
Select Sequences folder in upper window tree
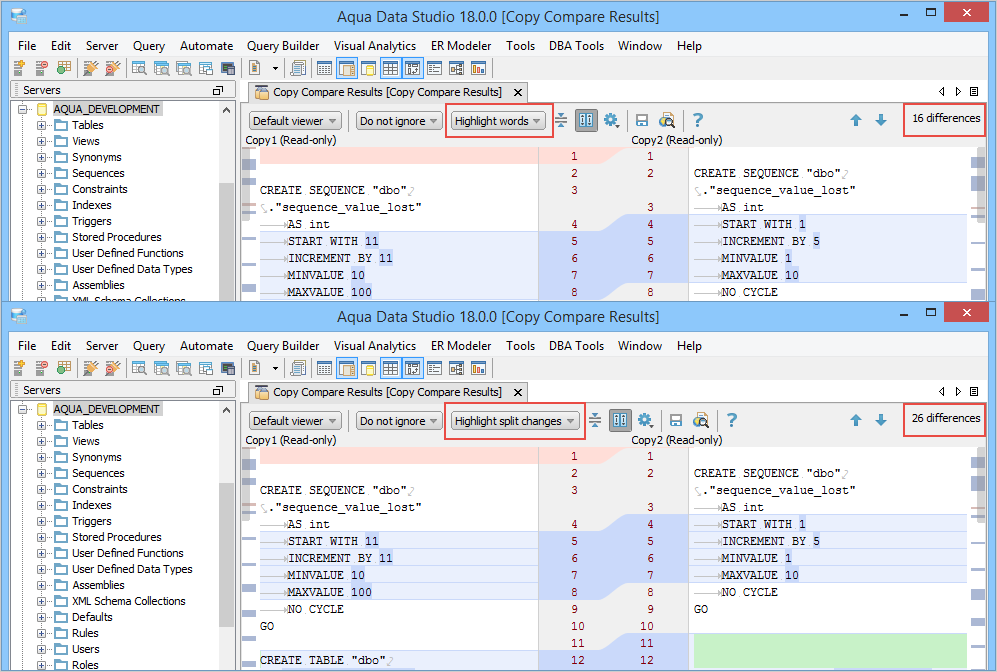click(98, 173)
